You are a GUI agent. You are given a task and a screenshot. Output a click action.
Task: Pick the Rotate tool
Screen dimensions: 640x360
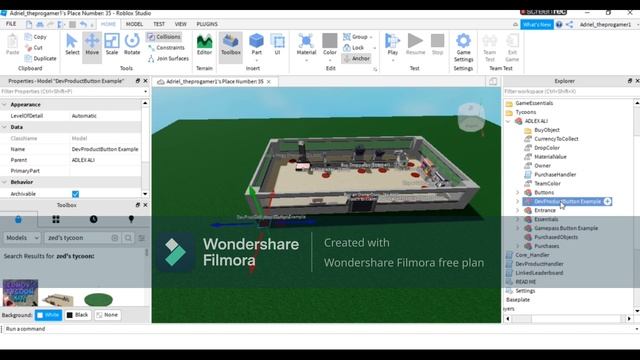pyautogui.click(x=132, y=44)
